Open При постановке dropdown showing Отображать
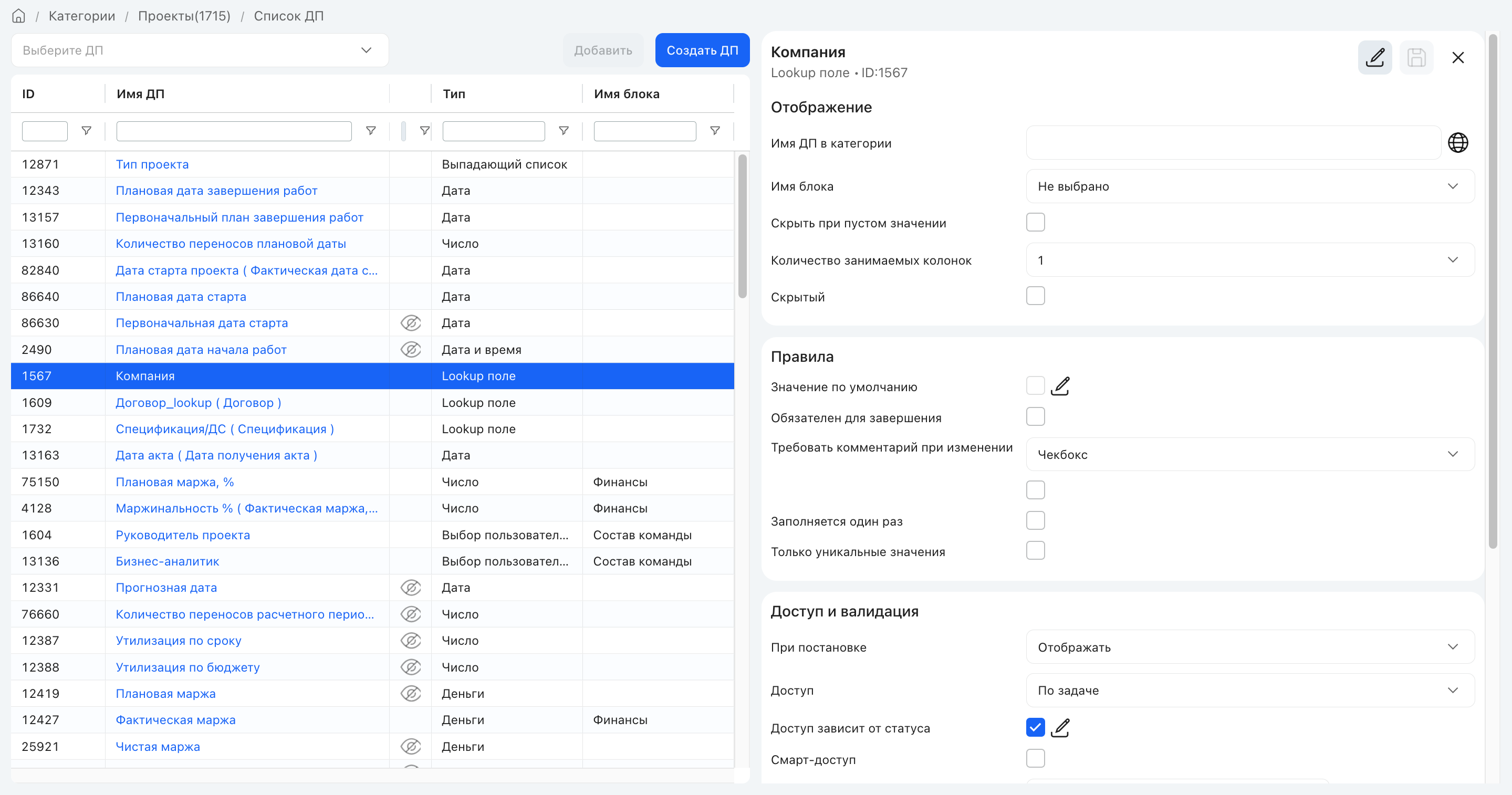 (x=1250, y=647)
